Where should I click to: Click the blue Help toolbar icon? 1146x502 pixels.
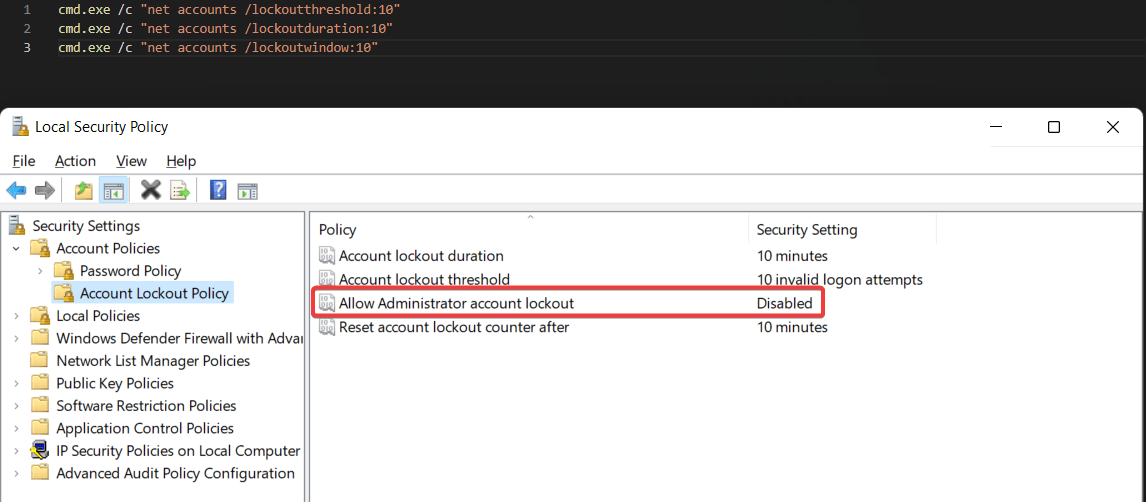pyautogui.click(x=218, y=191)
